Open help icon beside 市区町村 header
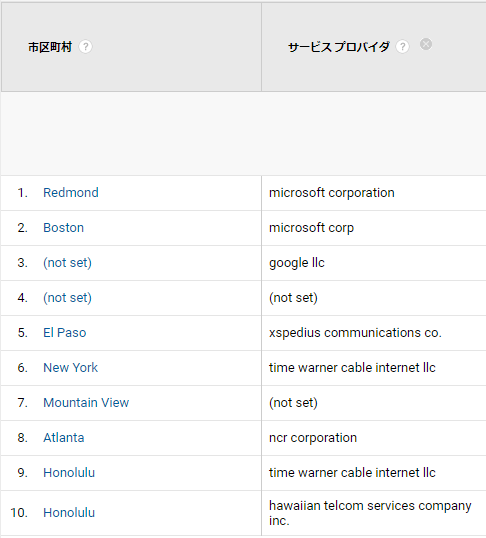Screen dimensions: 486x538 [x=85, y=47]
